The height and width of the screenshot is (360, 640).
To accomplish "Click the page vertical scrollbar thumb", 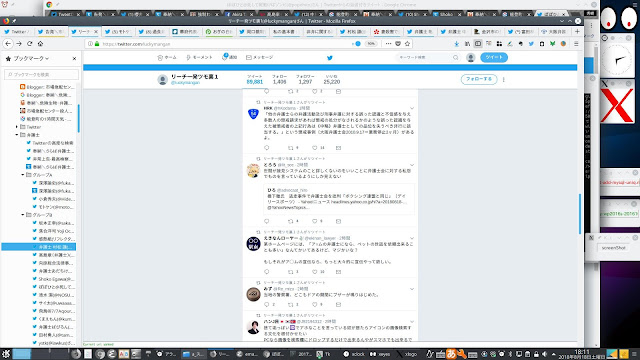I will 580,214.
